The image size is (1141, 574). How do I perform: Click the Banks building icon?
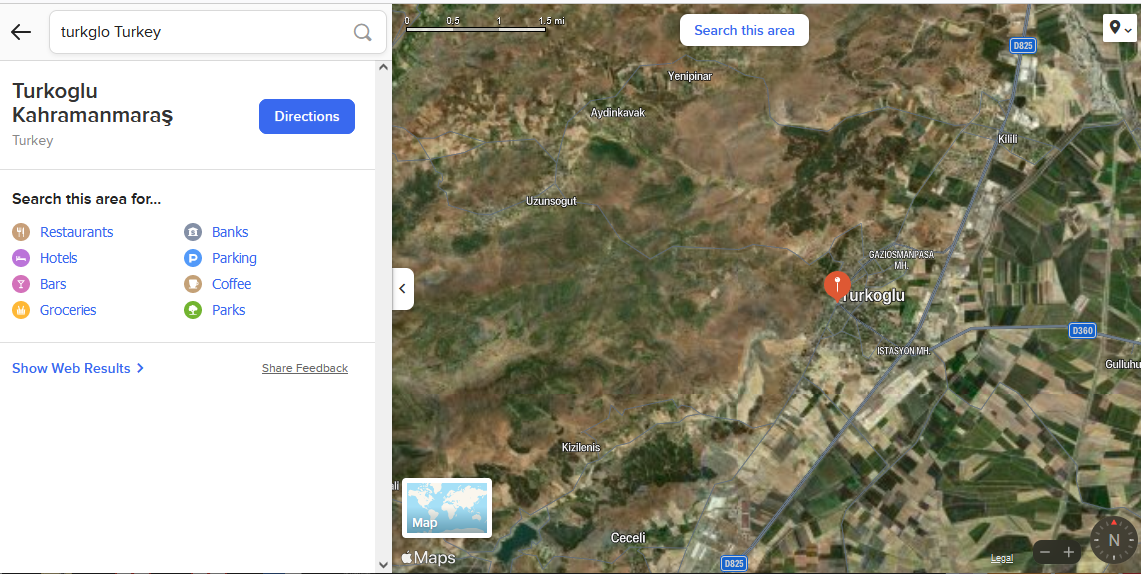(193, 232)
